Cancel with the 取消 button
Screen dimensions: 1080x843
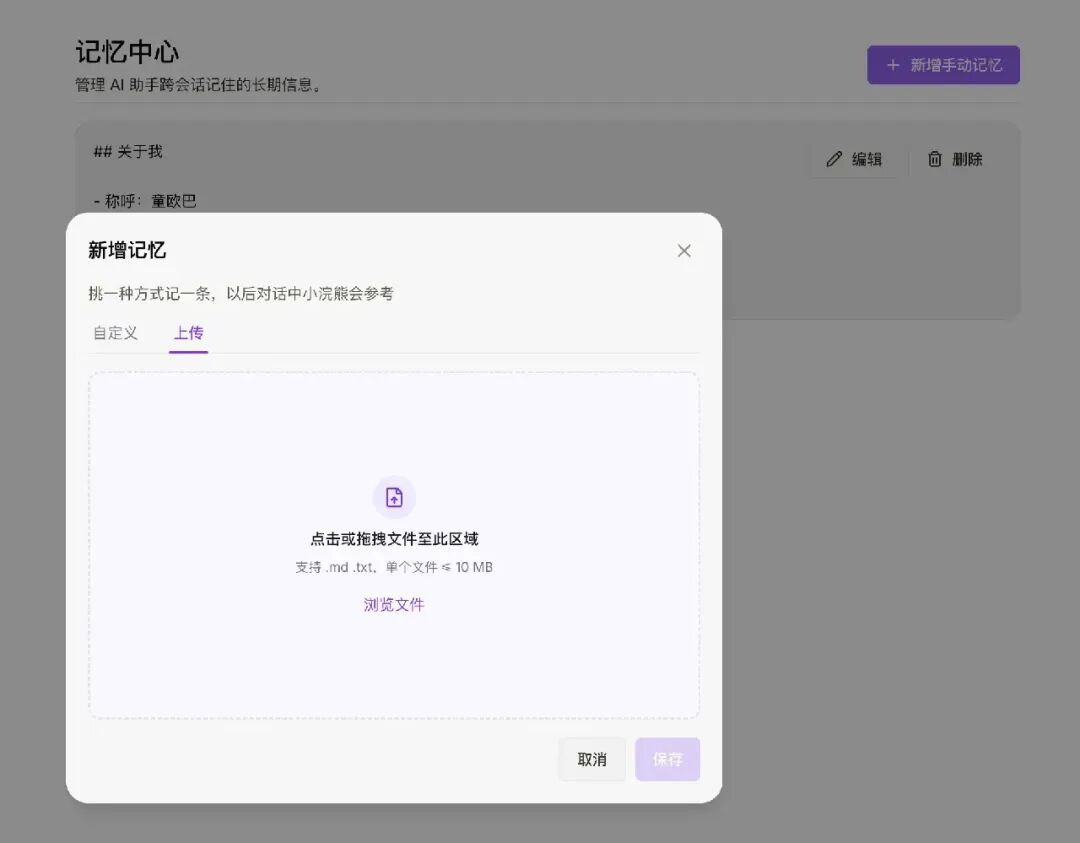pyautogui.click(x=592, y=759)
